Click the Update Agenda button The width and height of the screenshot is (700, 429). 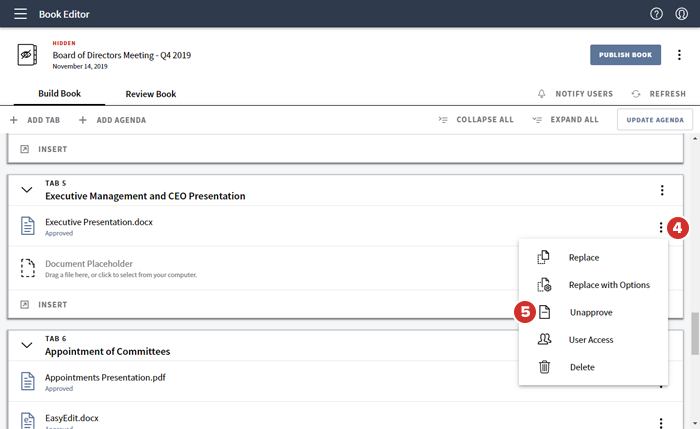point(654,120)
